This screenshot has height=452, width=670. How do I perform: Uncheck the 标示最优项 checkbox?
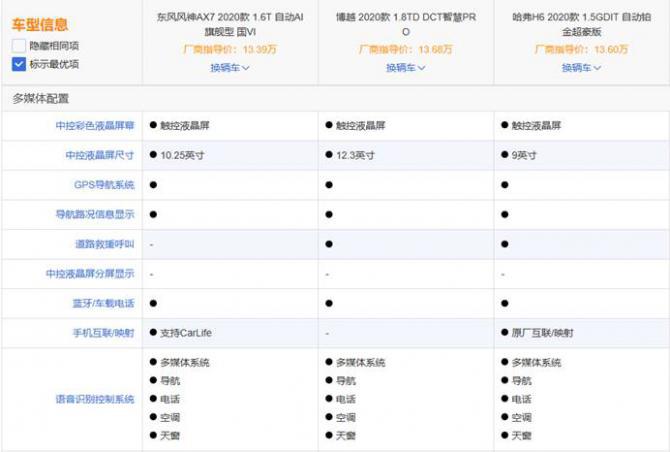[x=19, y=64]
